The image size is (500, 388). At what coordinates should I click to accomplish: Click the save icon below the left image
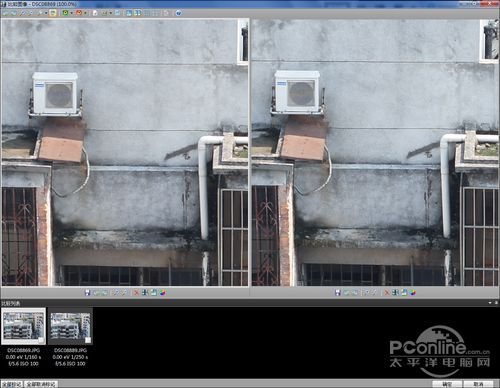tap(87, 292)
